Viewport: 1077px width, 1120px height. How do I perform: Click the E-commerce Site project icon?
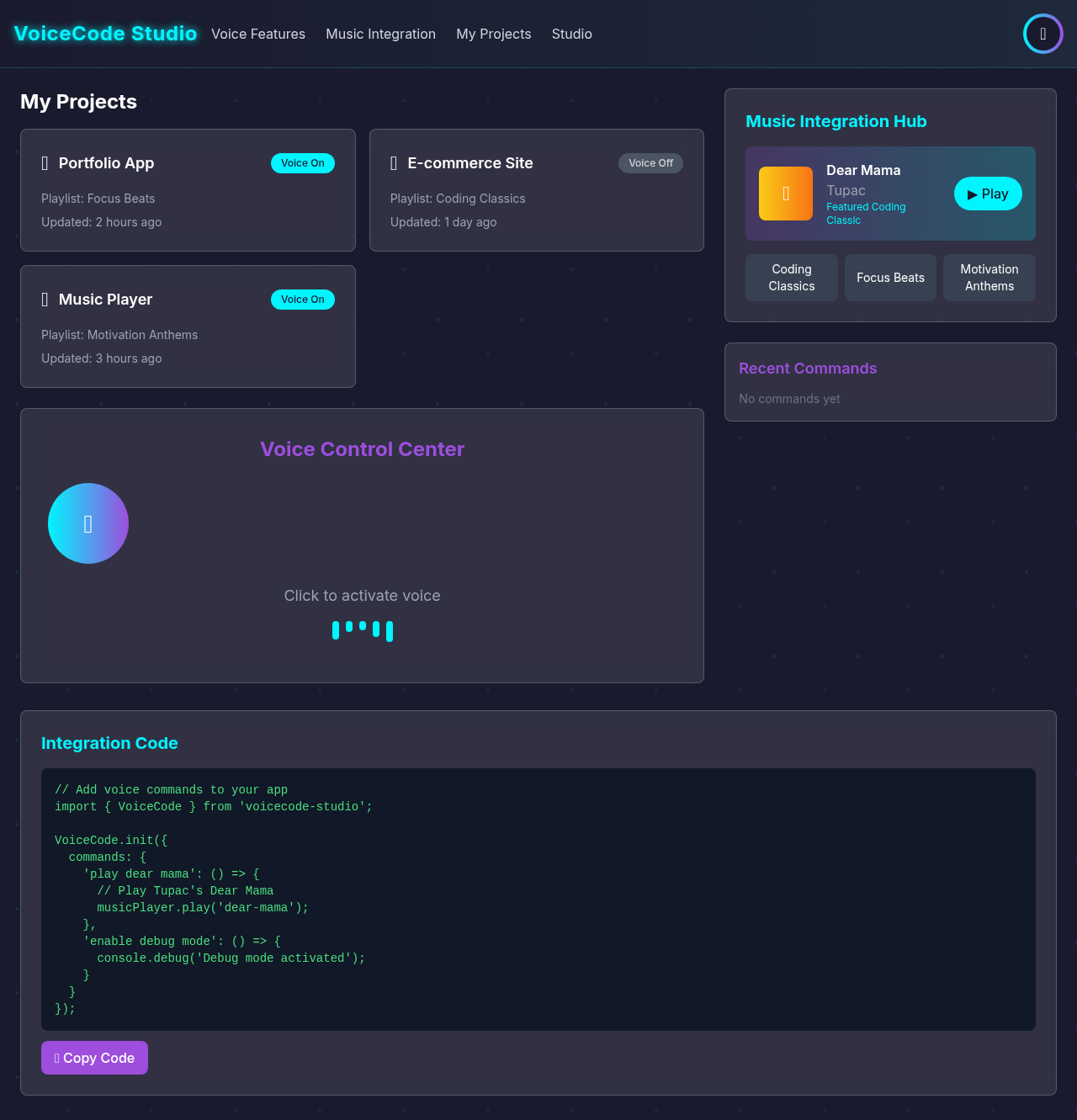pyautogui.click(x=394, y=163)
